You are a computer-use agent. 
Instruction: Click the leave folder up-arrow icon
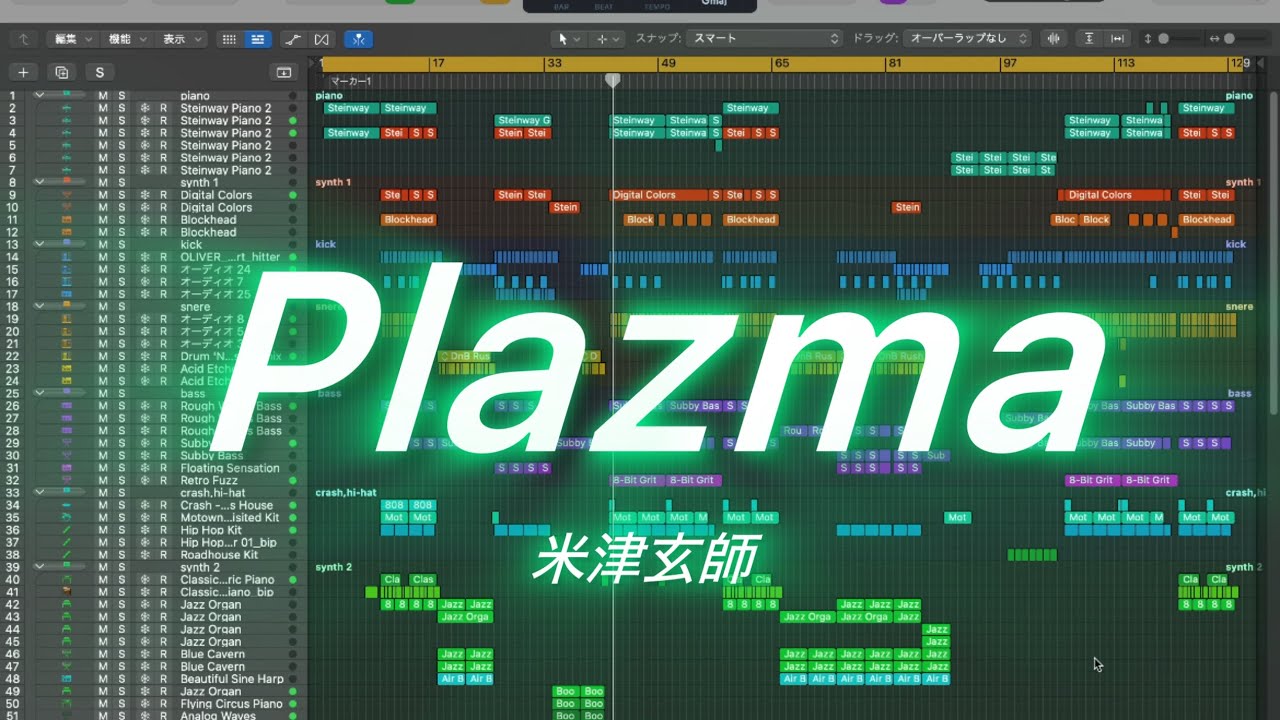pyautogui.click(x=23, y=39)
